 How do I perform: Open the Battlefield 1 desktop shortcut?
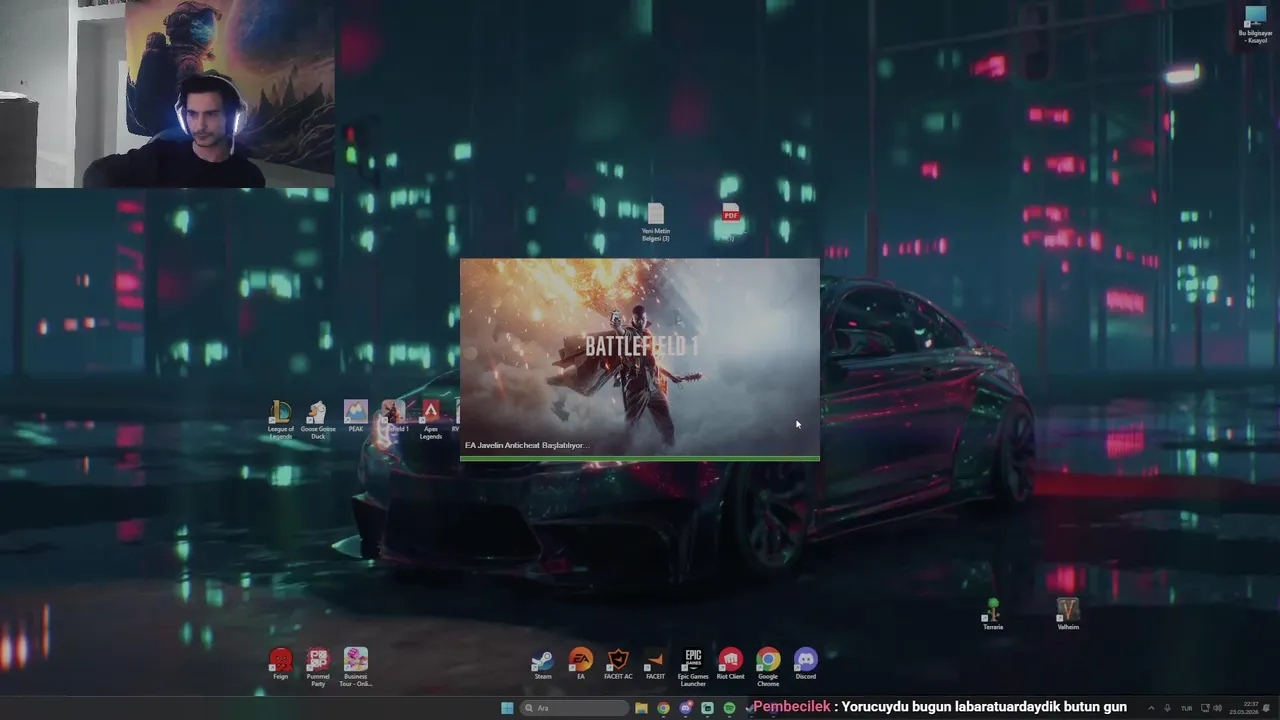tap(393, 415)
